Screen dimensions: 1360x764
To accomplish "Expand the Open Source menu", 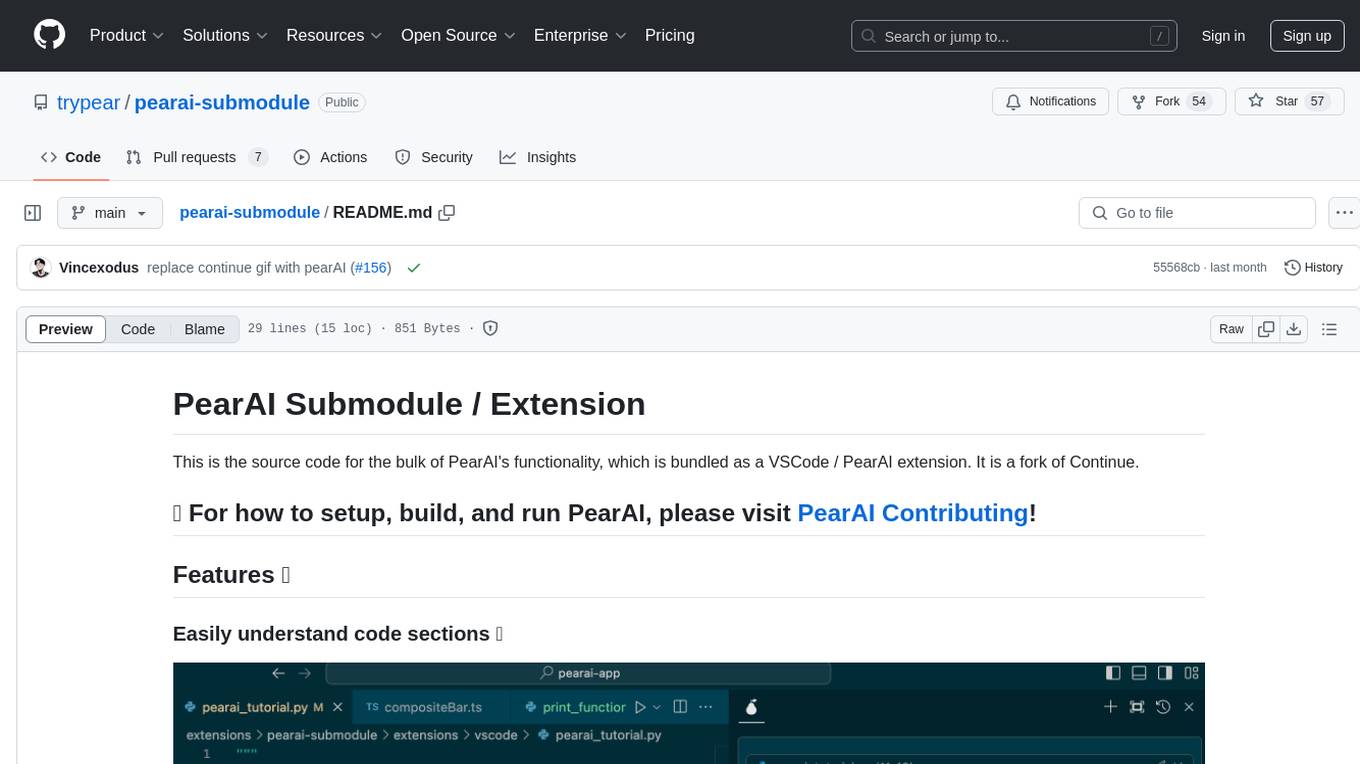I will click(458, 35).
